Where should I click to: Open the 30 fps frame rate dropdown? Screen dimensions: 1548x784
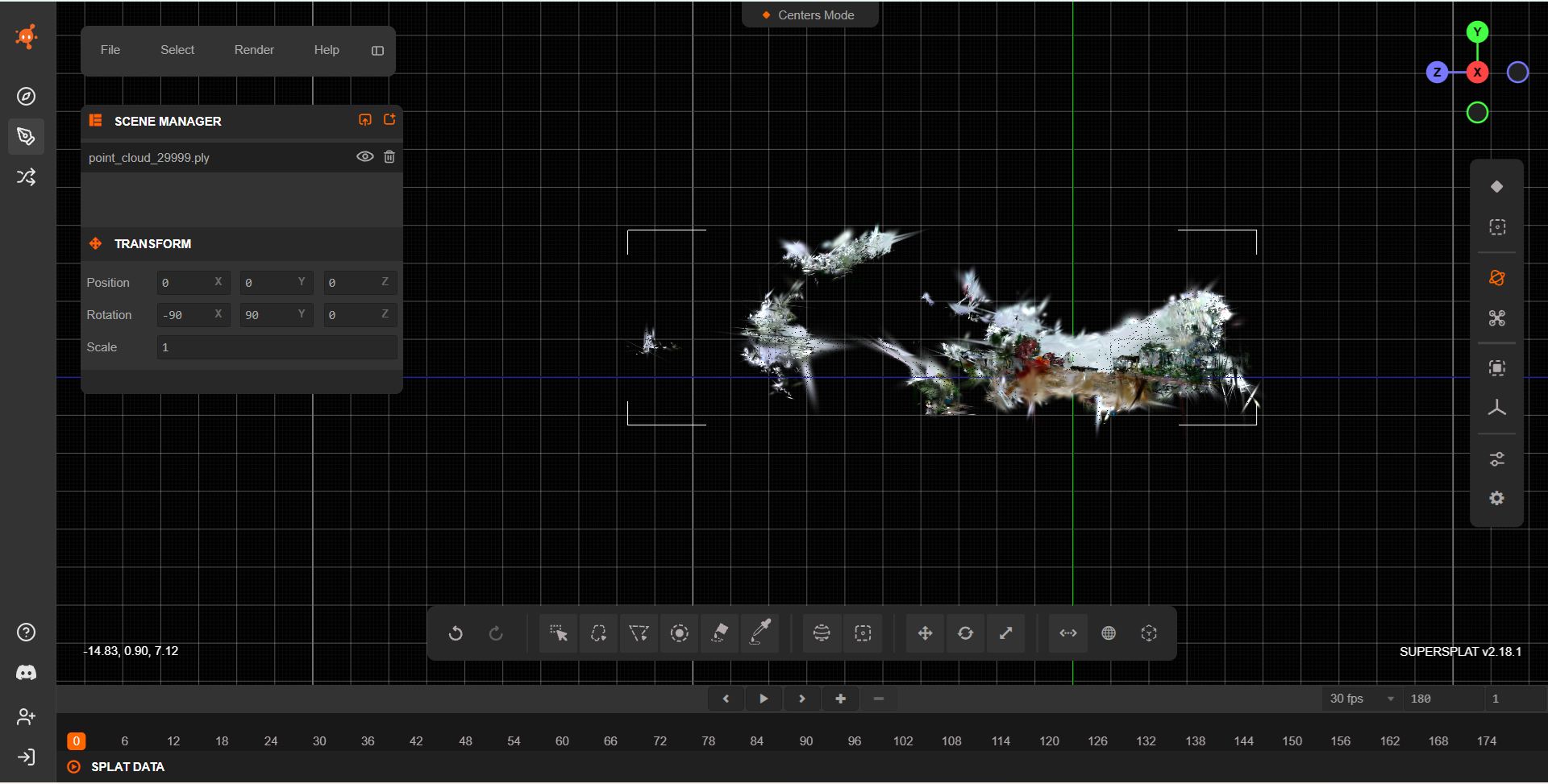click(1362, 699)
